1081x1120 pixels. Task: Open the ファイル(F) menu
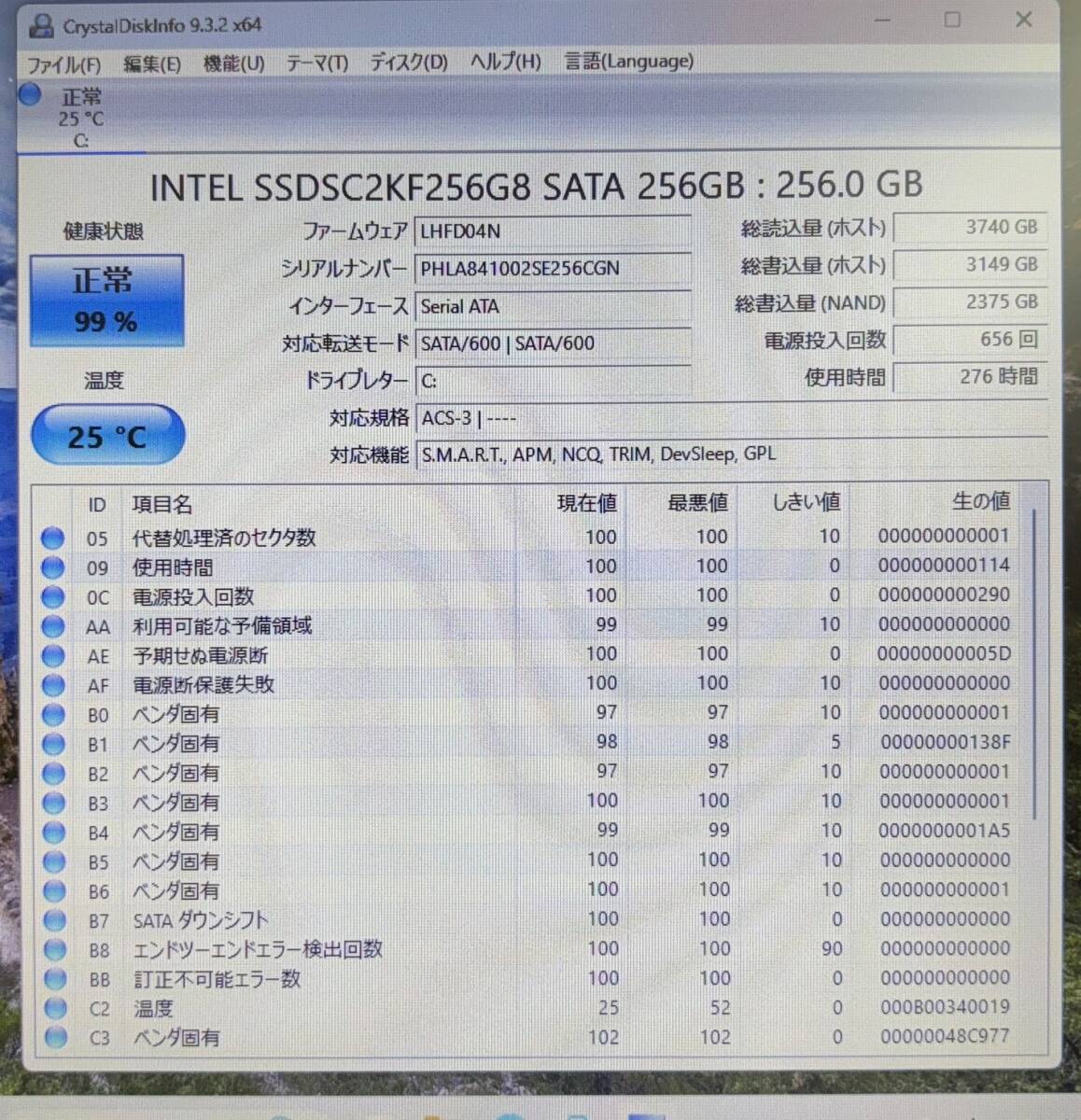(x=63, y=63)
